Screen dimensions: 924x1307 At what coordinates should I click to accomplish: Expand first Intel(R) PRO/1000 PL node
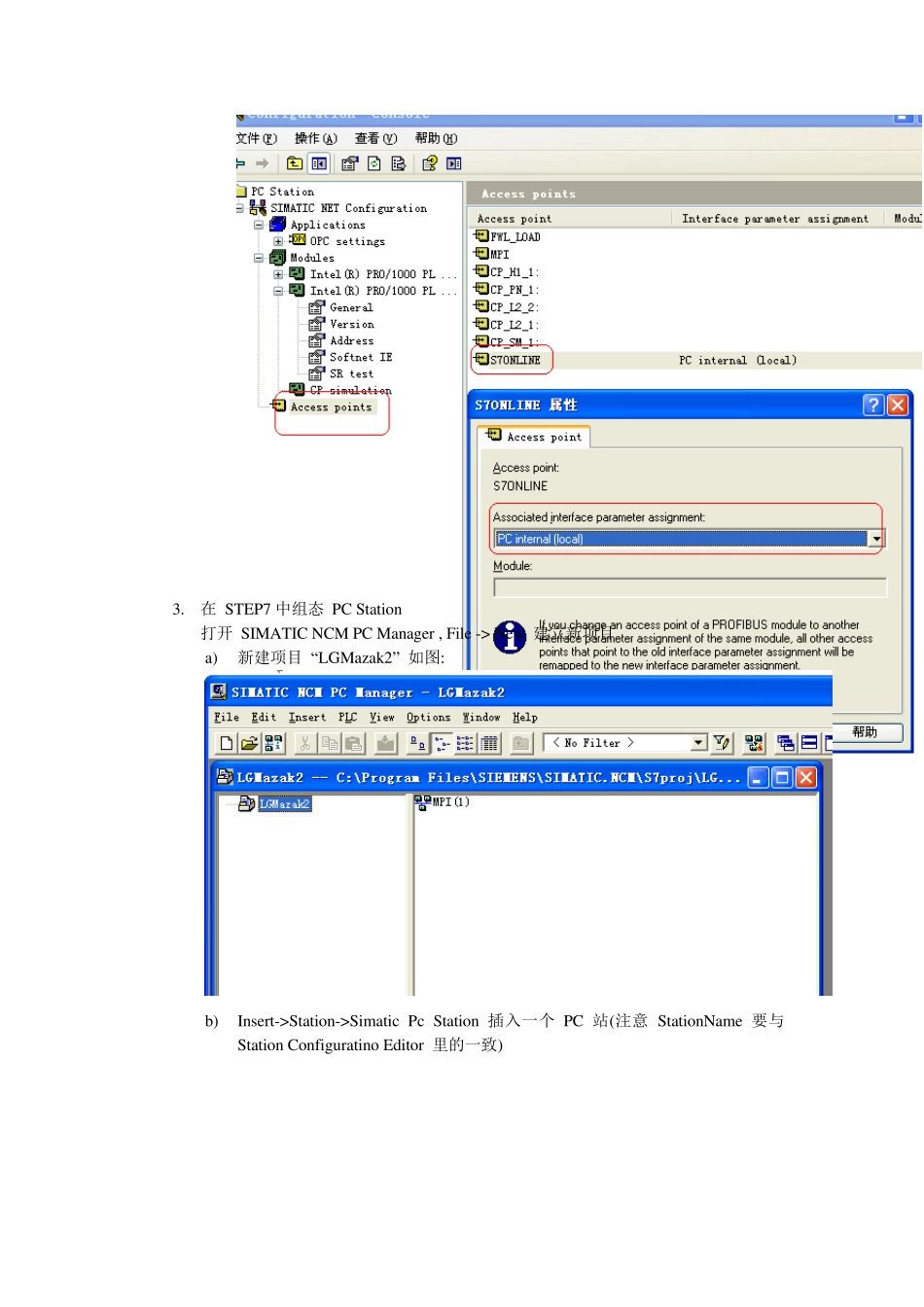(278, 274)
